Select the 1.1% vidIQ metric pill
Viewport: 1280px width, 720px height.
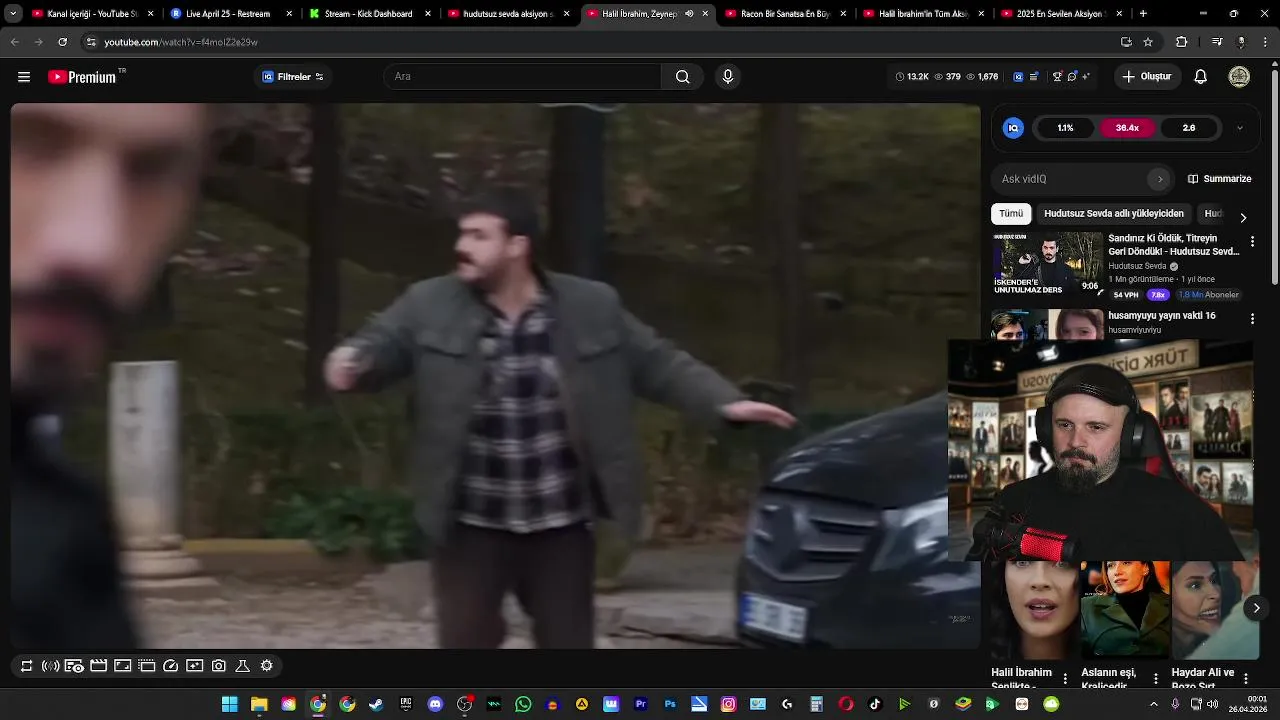click(1065, 128)
